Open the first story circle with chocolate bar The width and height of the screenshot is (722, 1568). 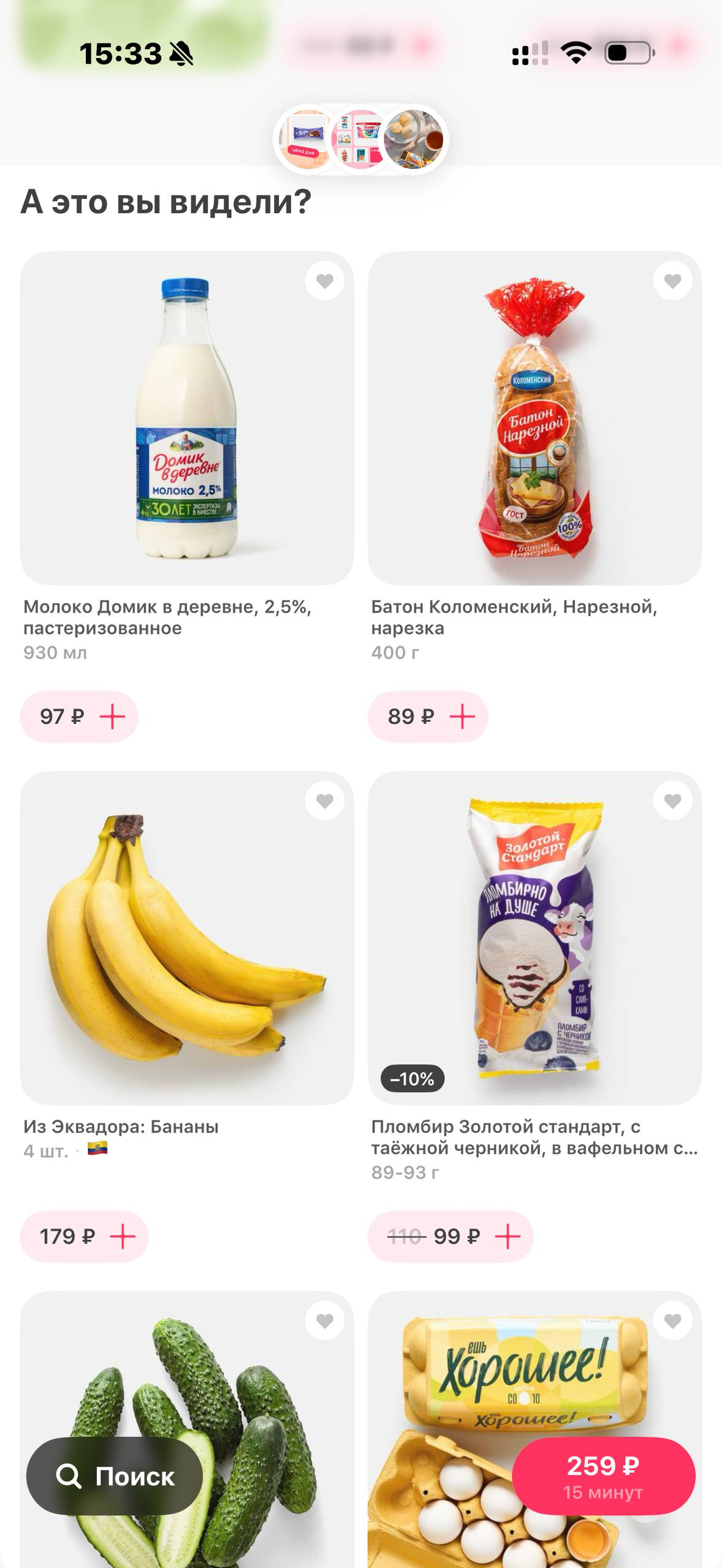pyautogui.click(x=306, y=140)
